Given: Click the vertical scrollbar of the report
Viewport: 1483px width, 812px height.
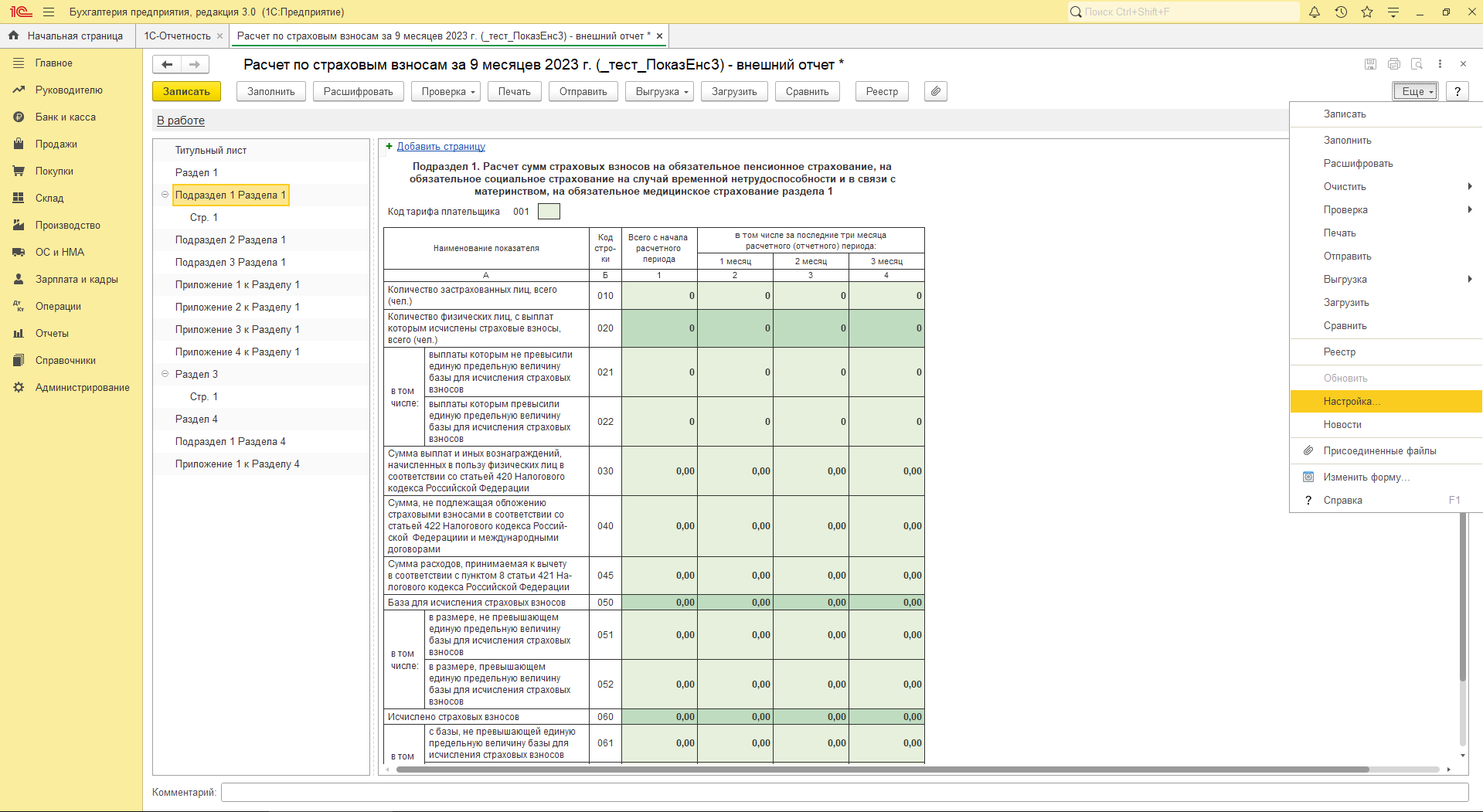Looking at the screenshot, I should [x=1462, y=596].
